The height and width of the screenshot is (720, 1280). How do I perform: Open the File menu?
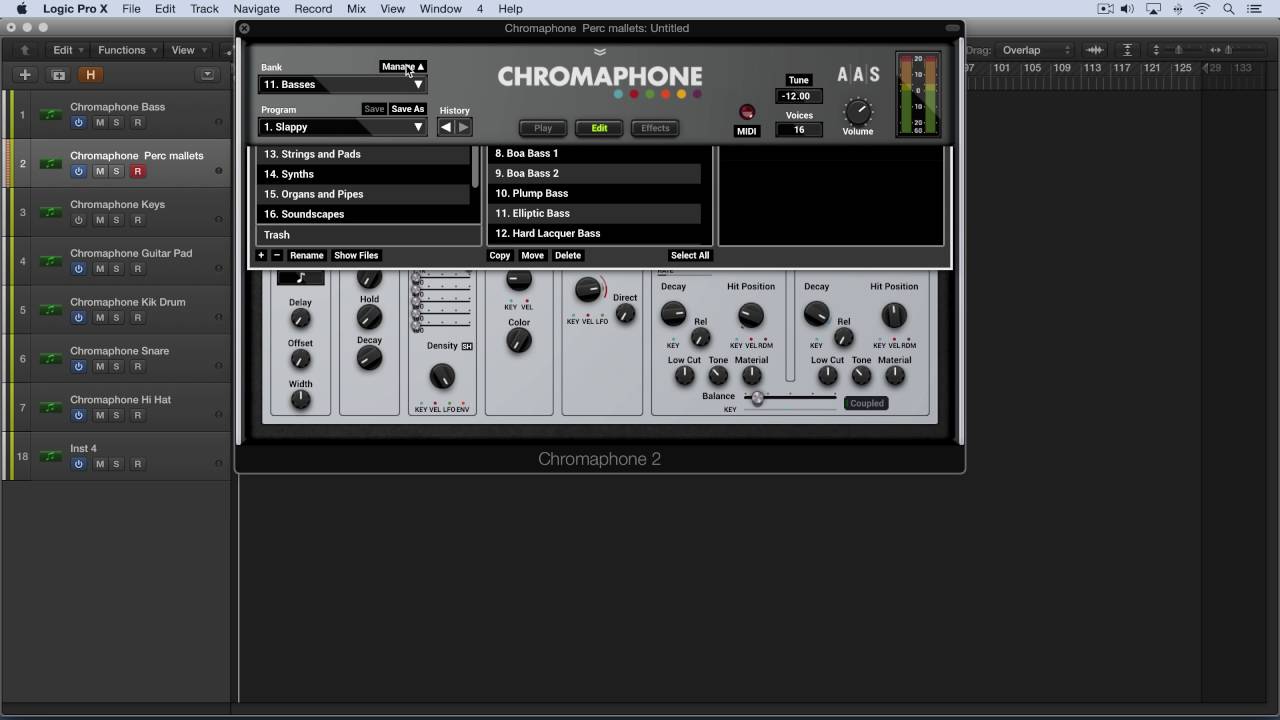coord(131,9)
